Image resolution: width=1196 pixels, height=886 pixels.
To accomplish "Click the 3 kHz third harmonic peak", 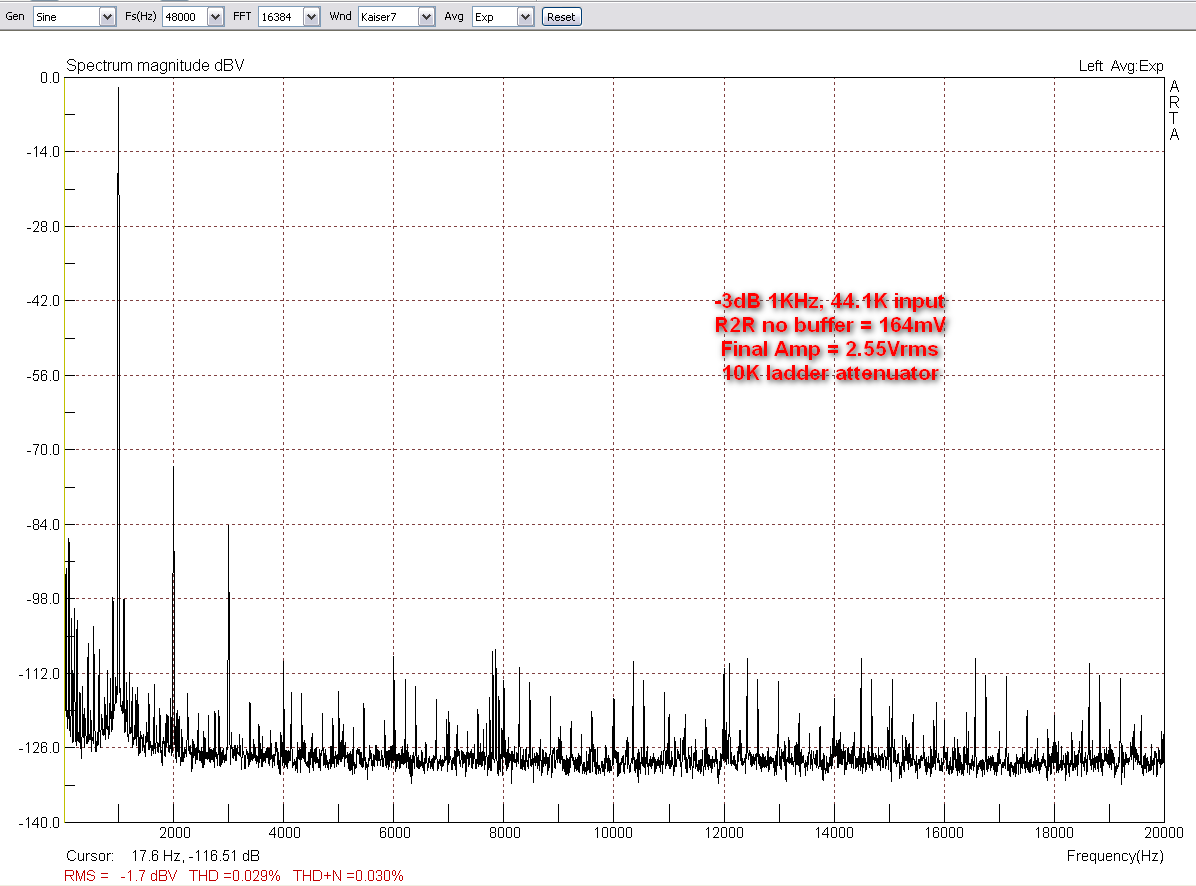I will pos(228,527).
